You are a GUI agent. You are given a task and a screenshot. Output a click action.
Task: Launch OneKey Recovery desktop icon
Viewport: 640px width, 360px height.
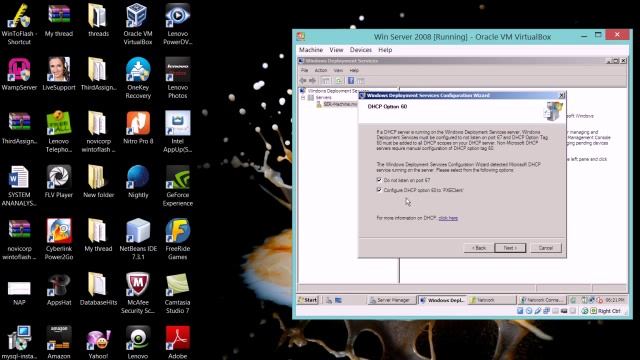click(138, 78)
